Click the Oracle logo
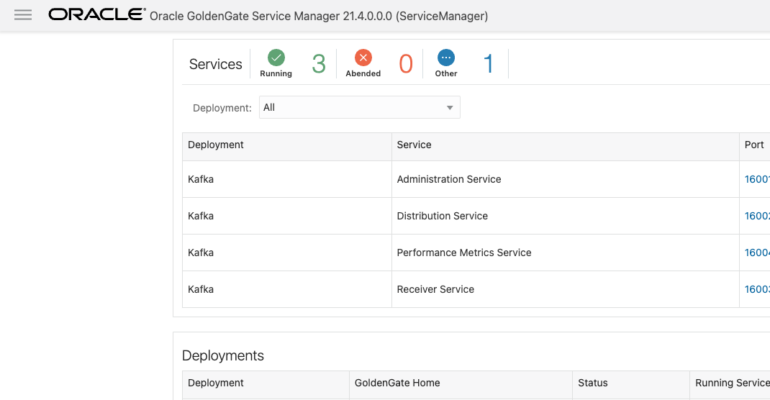The image size is (770, 400). coord(97,15)
